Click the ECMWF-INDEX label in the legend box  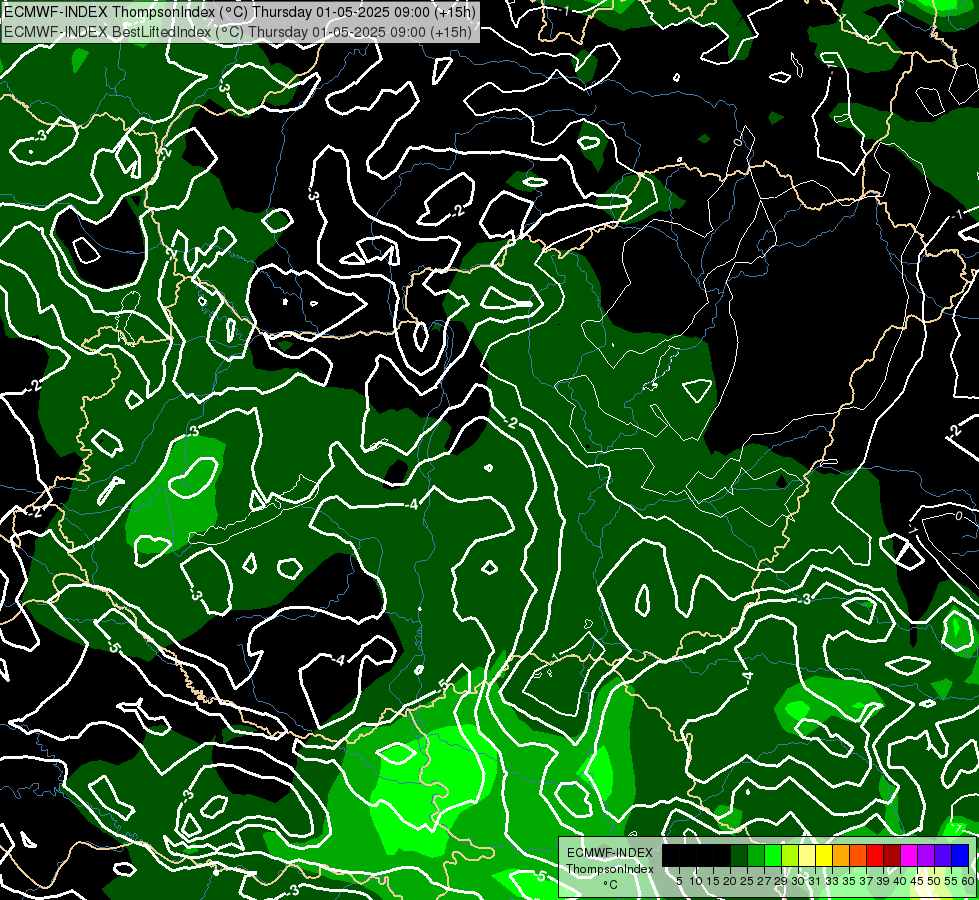(610, 853)
